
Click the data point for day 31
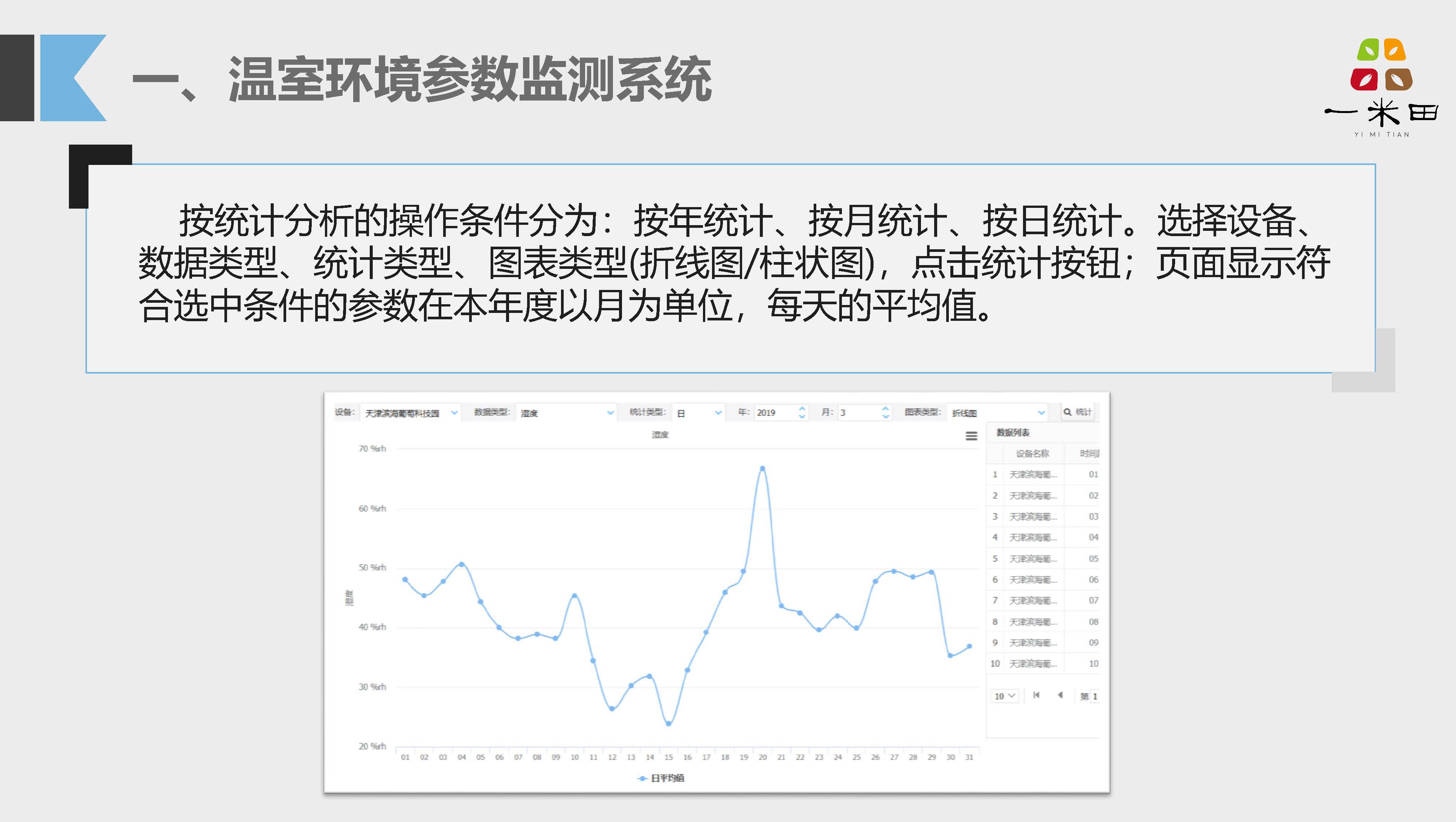[x=969, y=646]
